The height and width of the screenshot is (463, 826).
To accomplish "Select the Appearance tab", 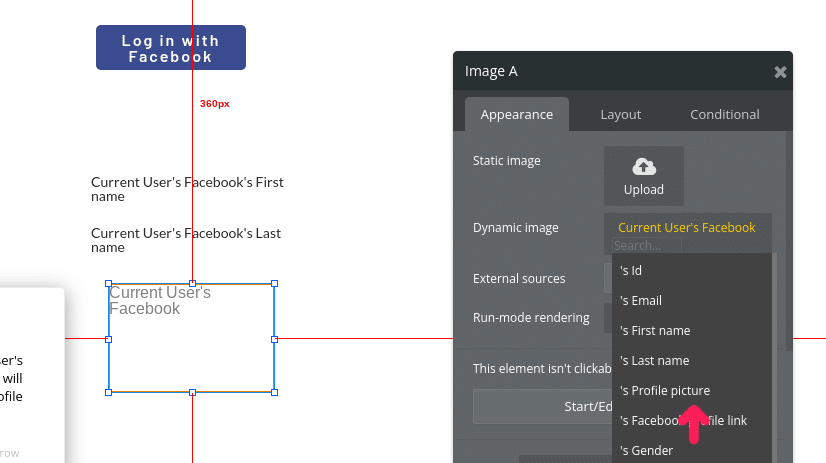I will point(517,114).
